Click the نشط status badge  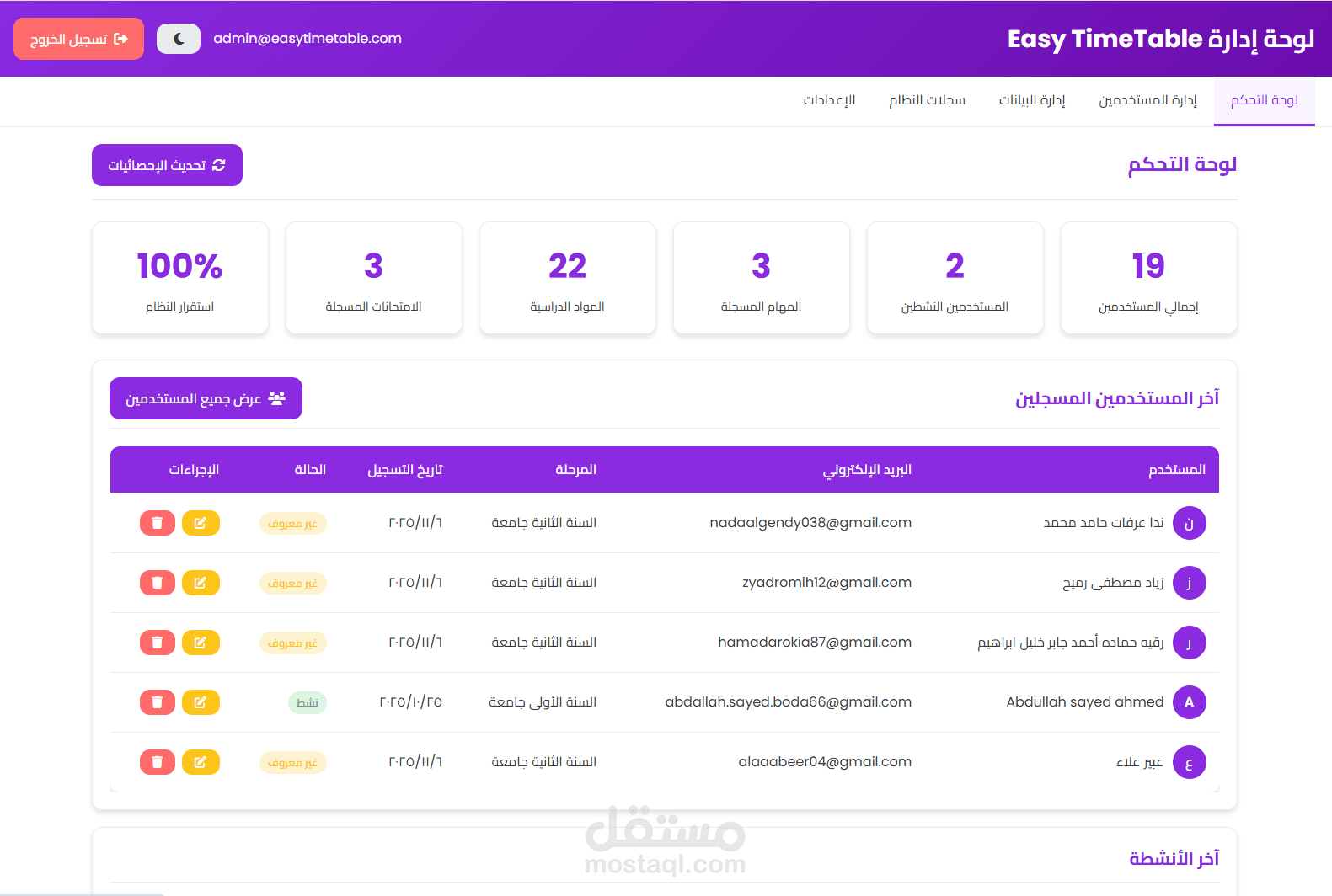tap(308, 702)
